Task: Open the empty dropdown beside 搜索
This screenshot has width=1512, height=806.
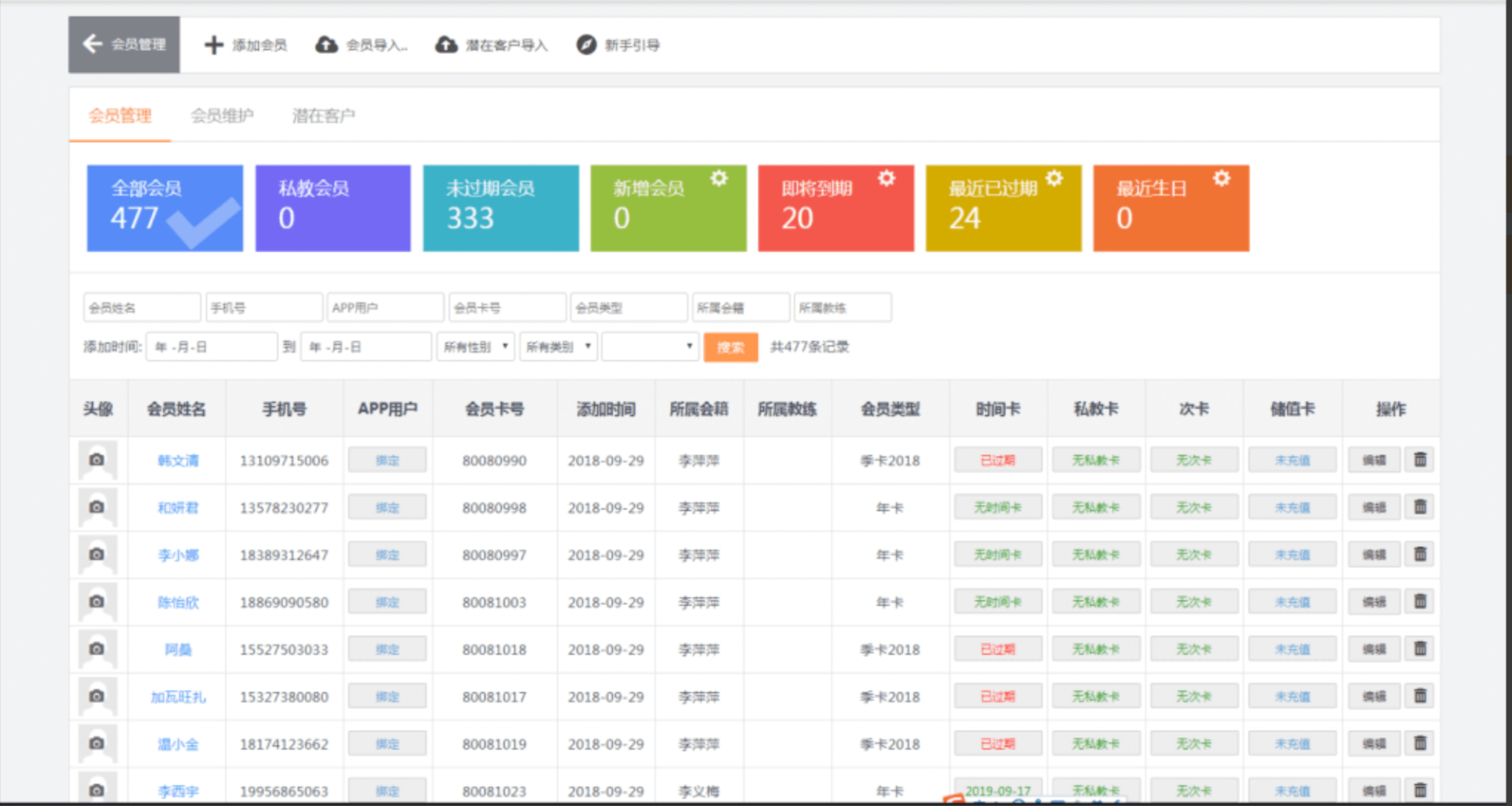Action: tap(650, 347)
